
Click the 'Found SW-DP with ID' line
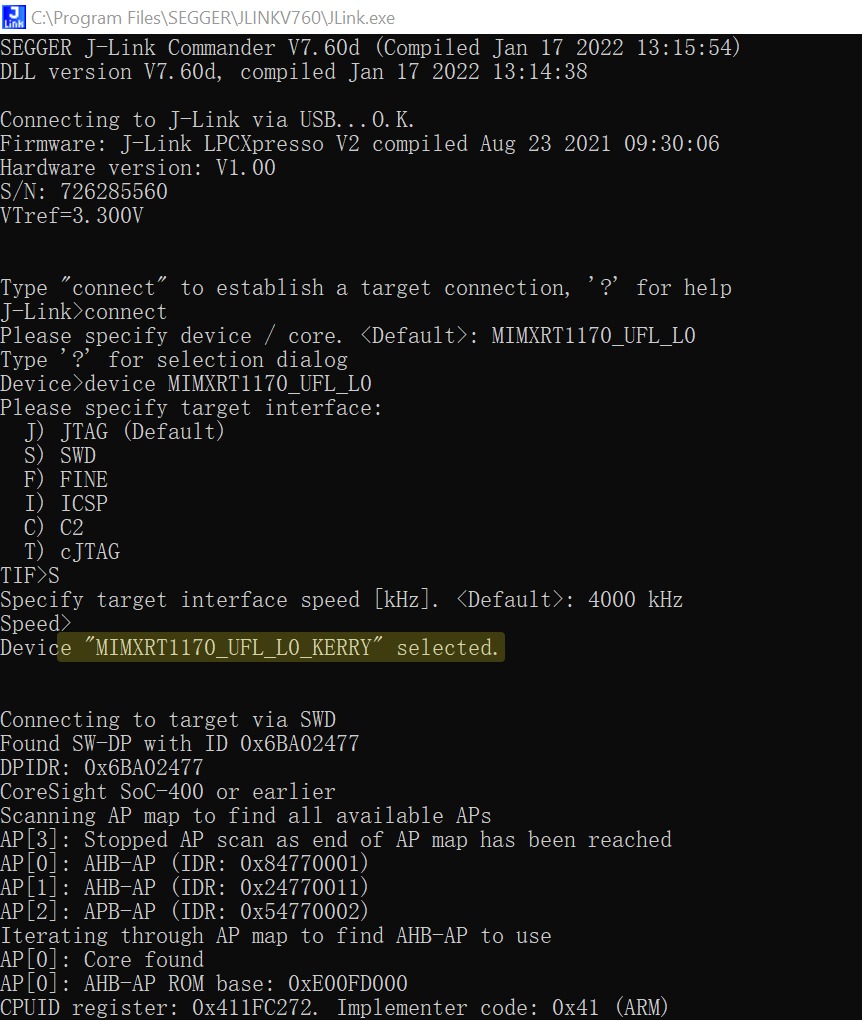tap(180, 744)
